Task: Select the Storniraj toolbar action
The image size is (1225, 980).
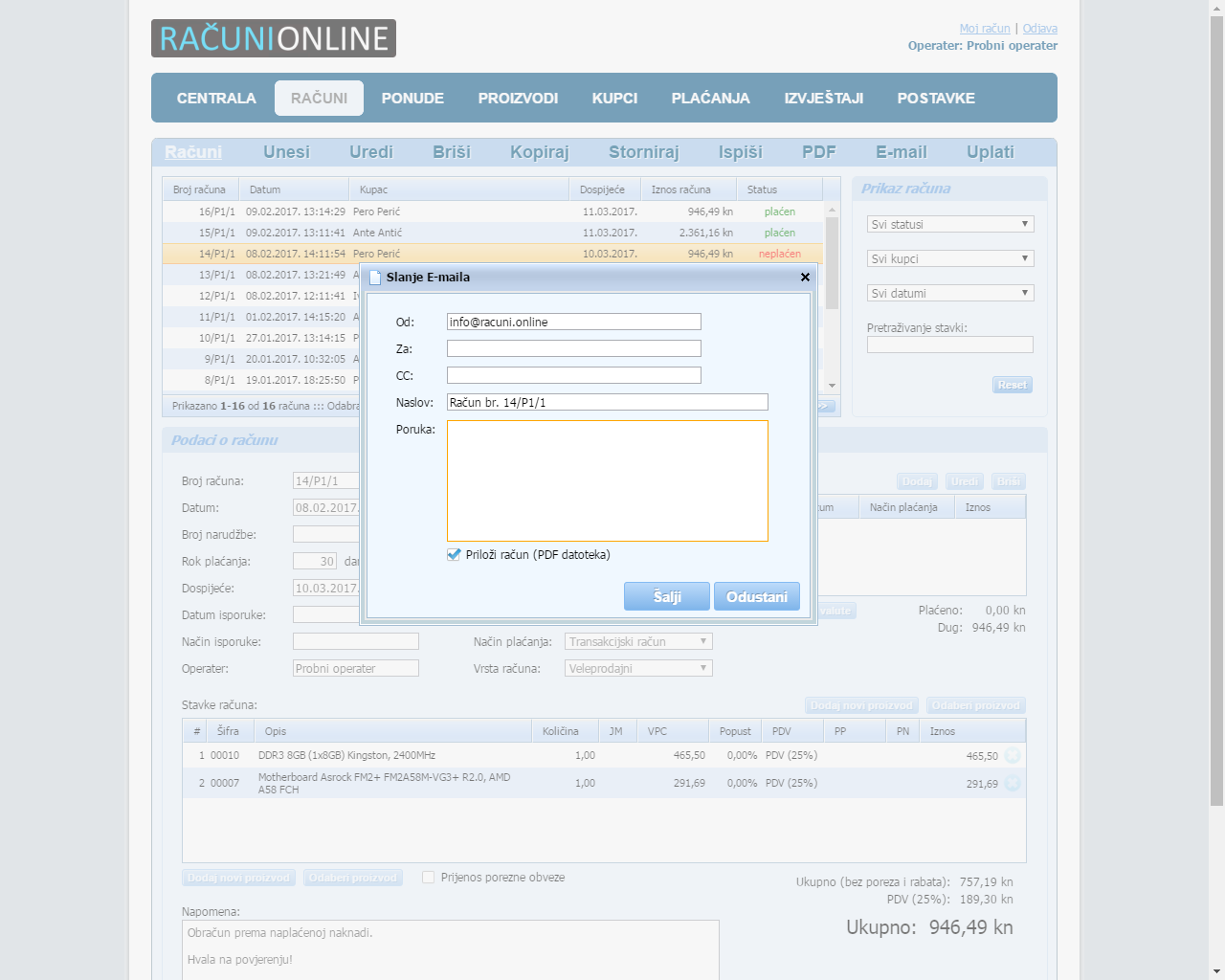Action: (x=643, y=152)
